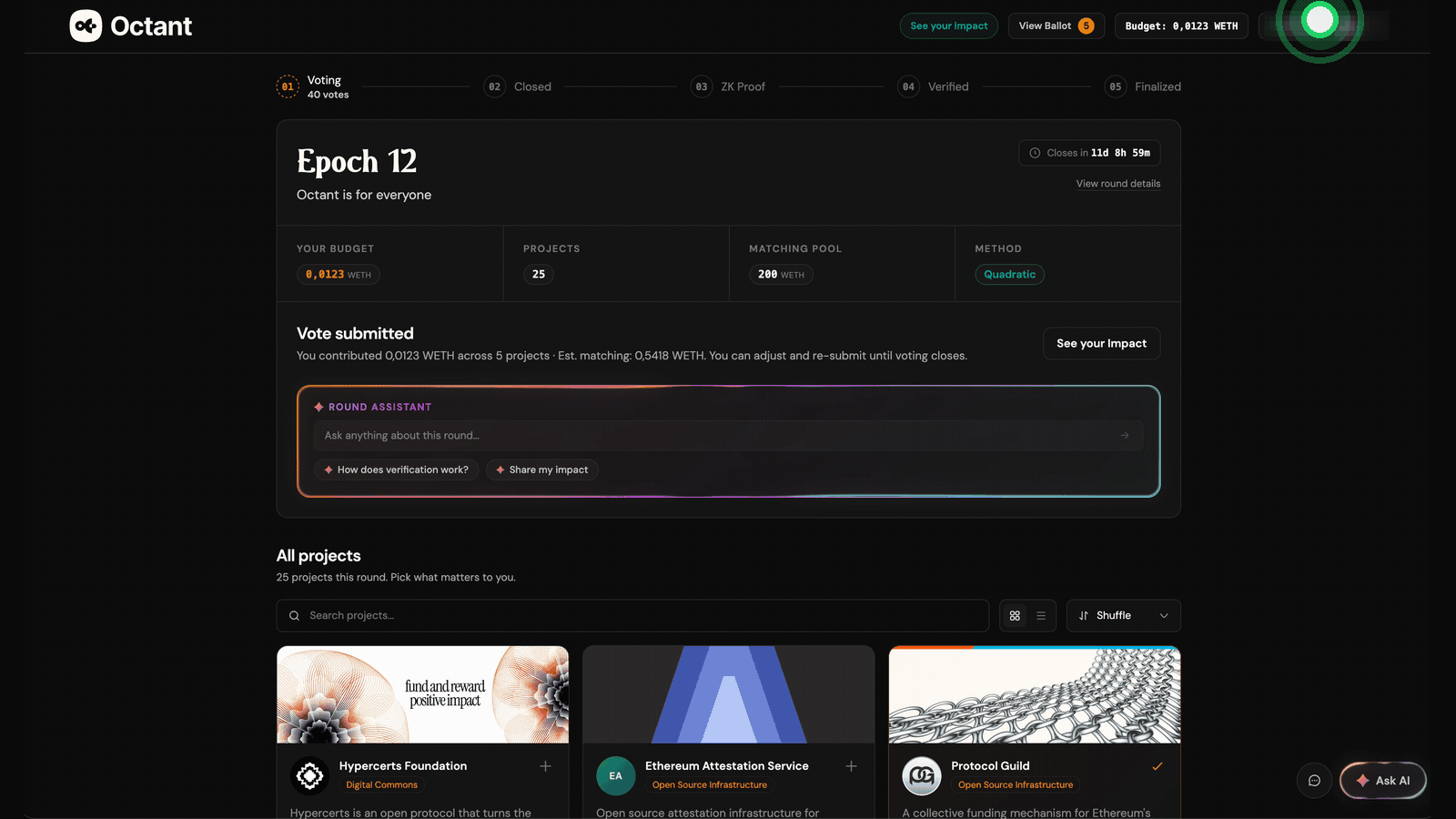Click the '40 votes' count text
This screenshot has height=819, width=1456.
coord(328,95)
